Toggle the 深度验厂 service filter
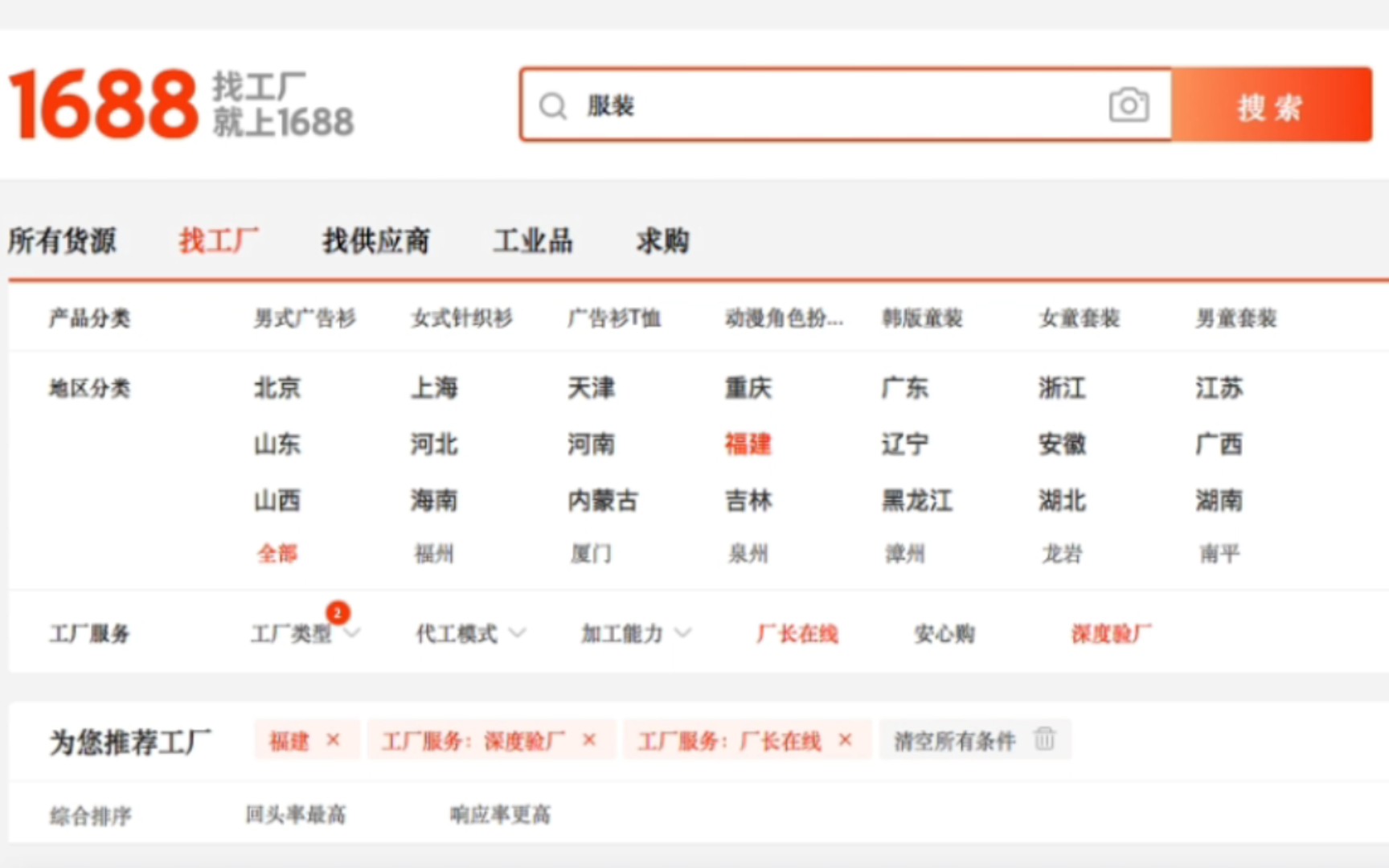The width and height of the screenshot is (1389, 868). (1112, 633)
